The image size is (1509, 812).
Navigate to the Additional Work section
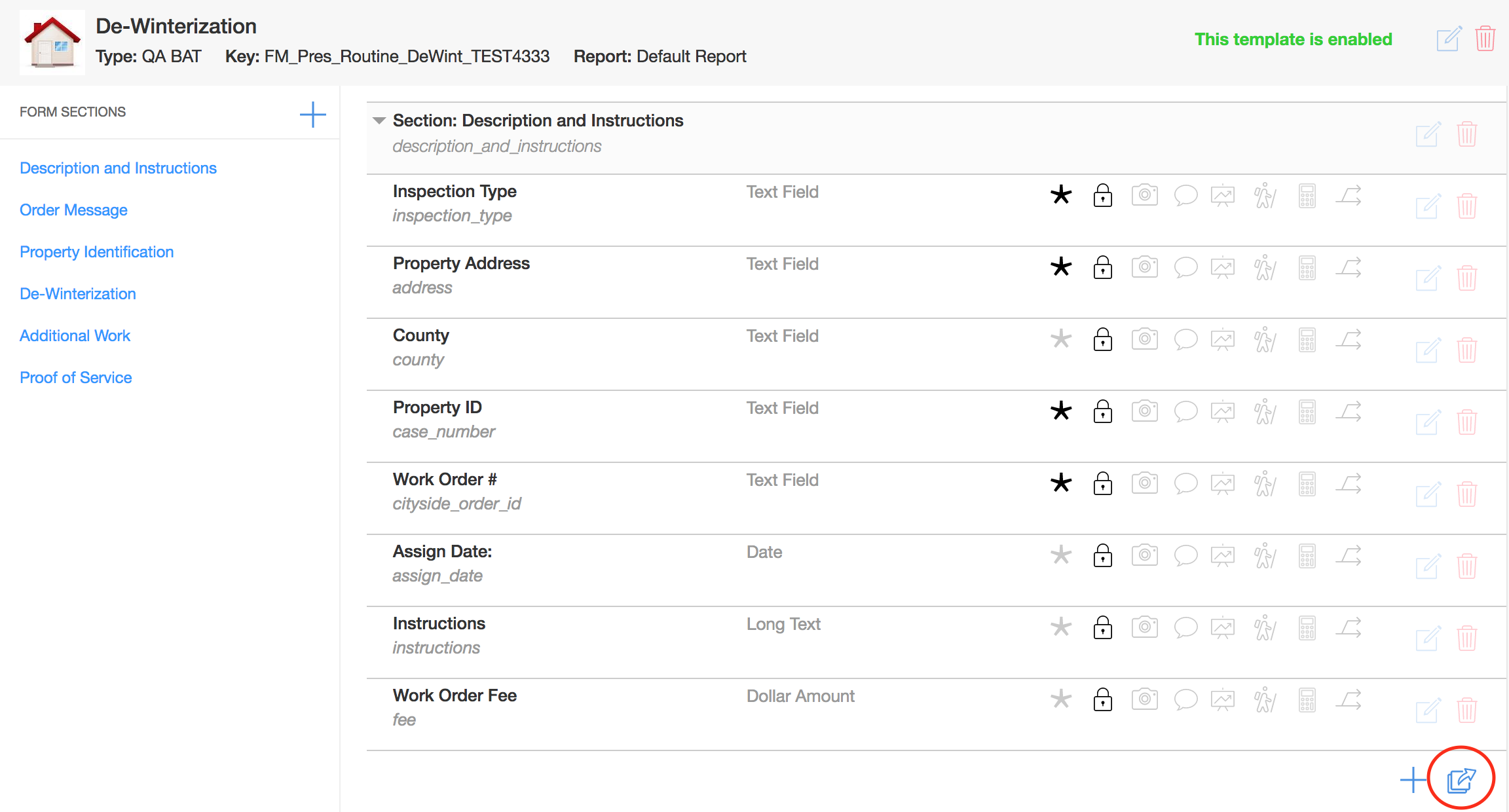(x=75, y=336)
